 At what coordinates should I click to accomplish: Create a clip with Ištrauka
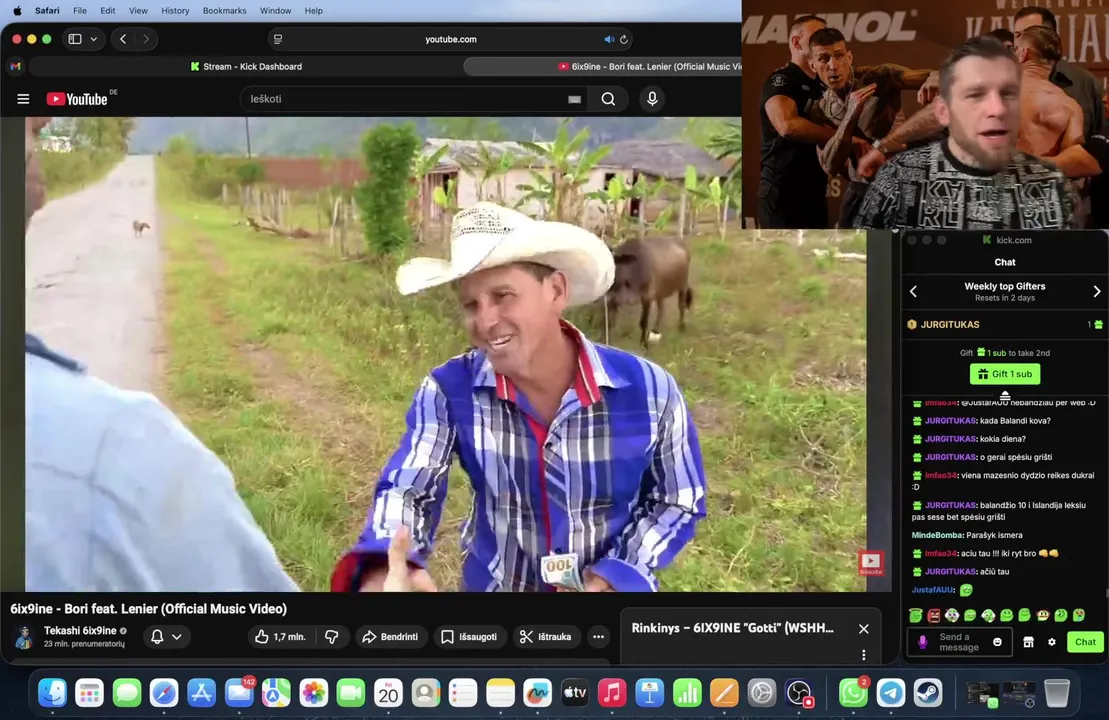pyautogui.click(x=546, y=637)
